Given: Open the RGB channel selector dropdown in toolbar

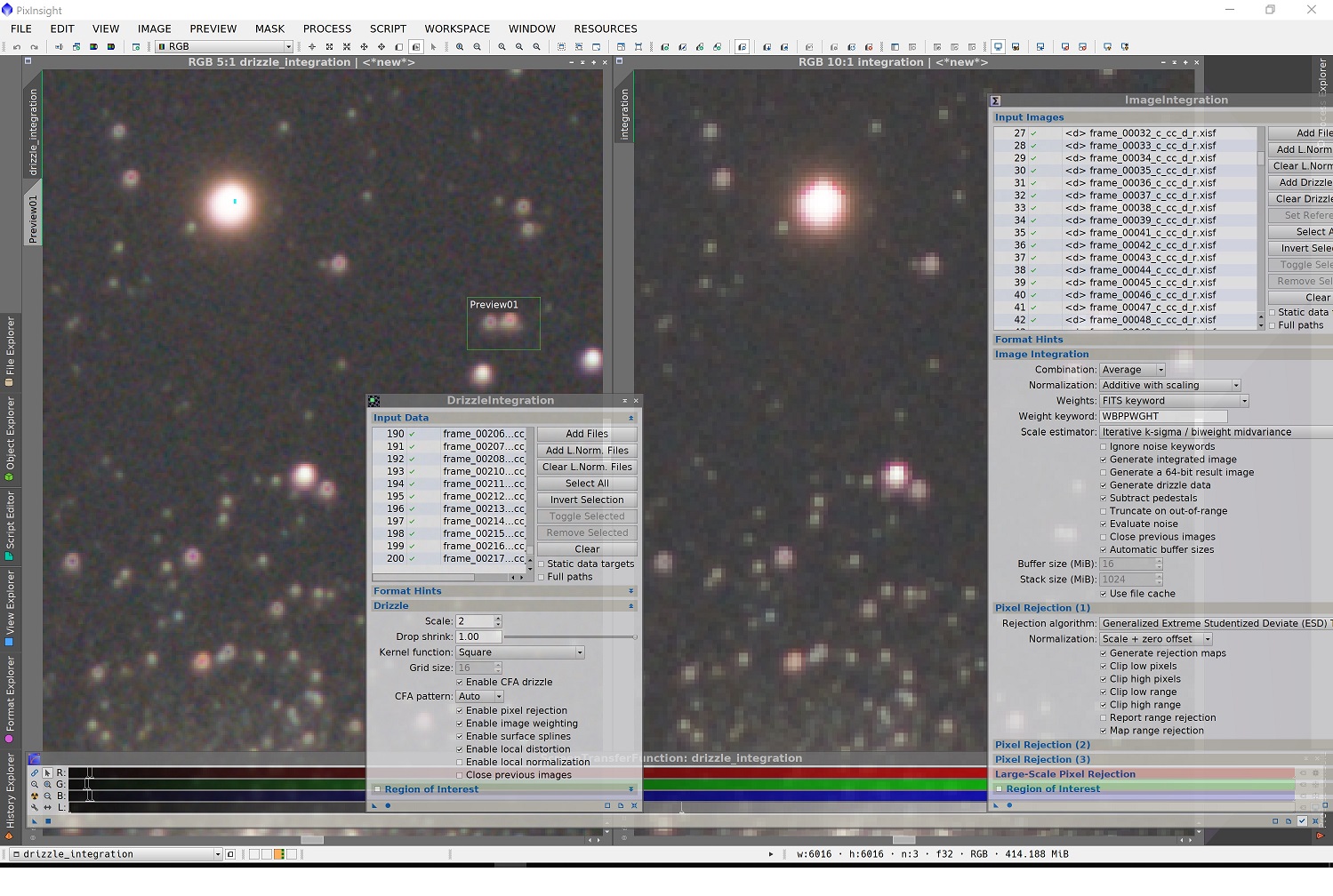Looking at the screenshot, I should pyautogui.click(x=225, y=47).
